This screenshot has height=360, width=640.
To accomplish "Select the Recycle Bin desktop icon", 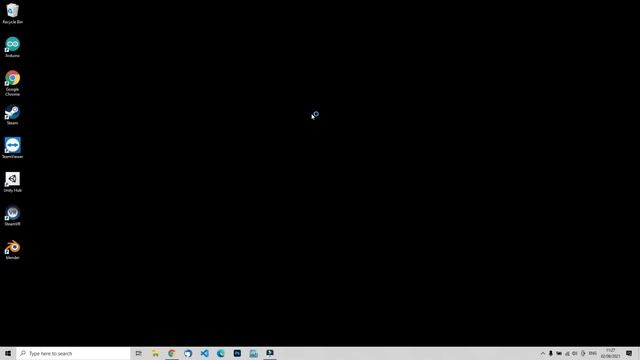I will point(12,13).
